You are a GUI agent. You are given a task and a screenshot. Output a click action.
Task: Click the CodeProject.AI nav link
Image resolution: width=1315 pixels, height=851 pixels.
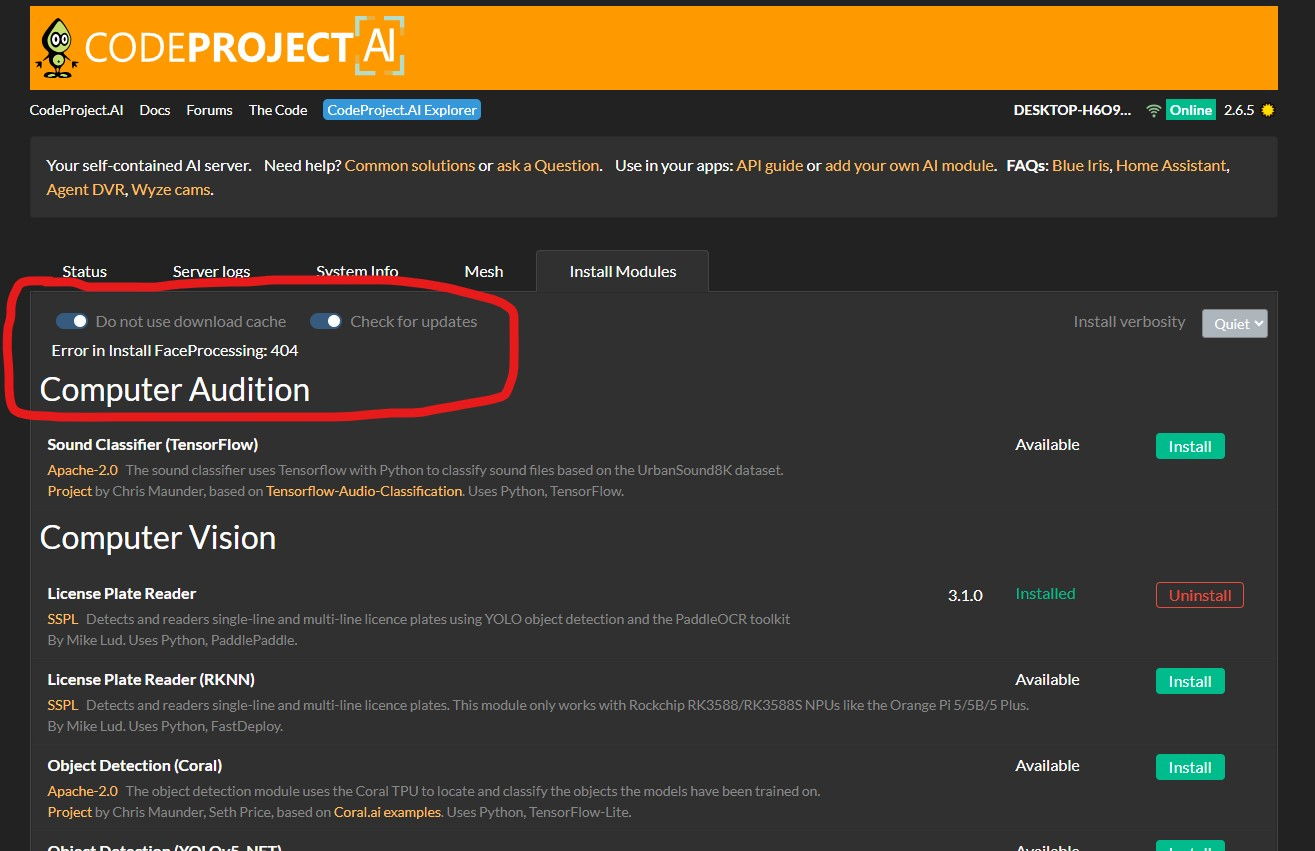77,110
